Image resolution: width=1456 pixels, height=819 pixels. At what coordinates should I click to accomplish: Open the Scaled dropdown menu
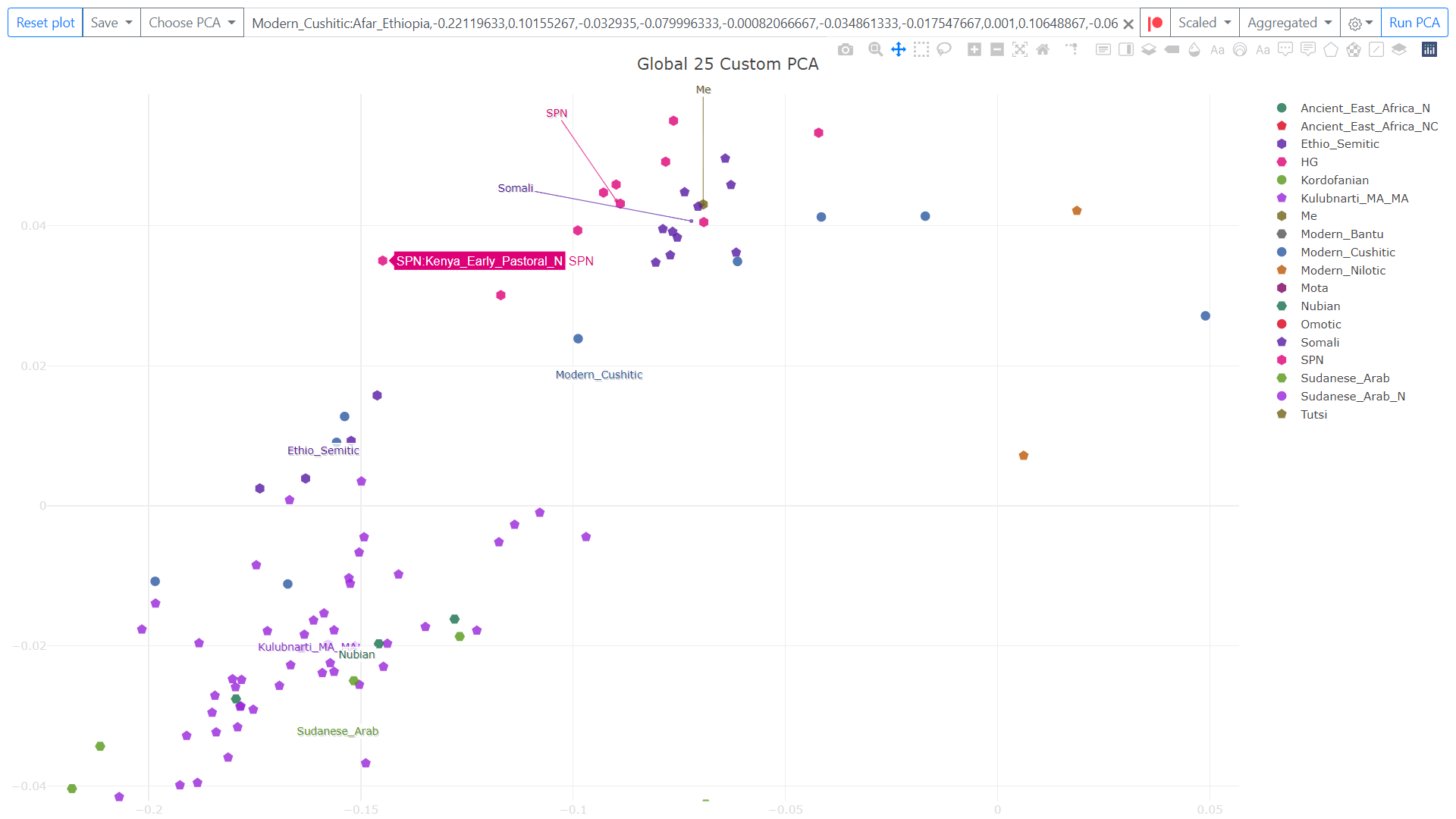[x=1204, y=23]
